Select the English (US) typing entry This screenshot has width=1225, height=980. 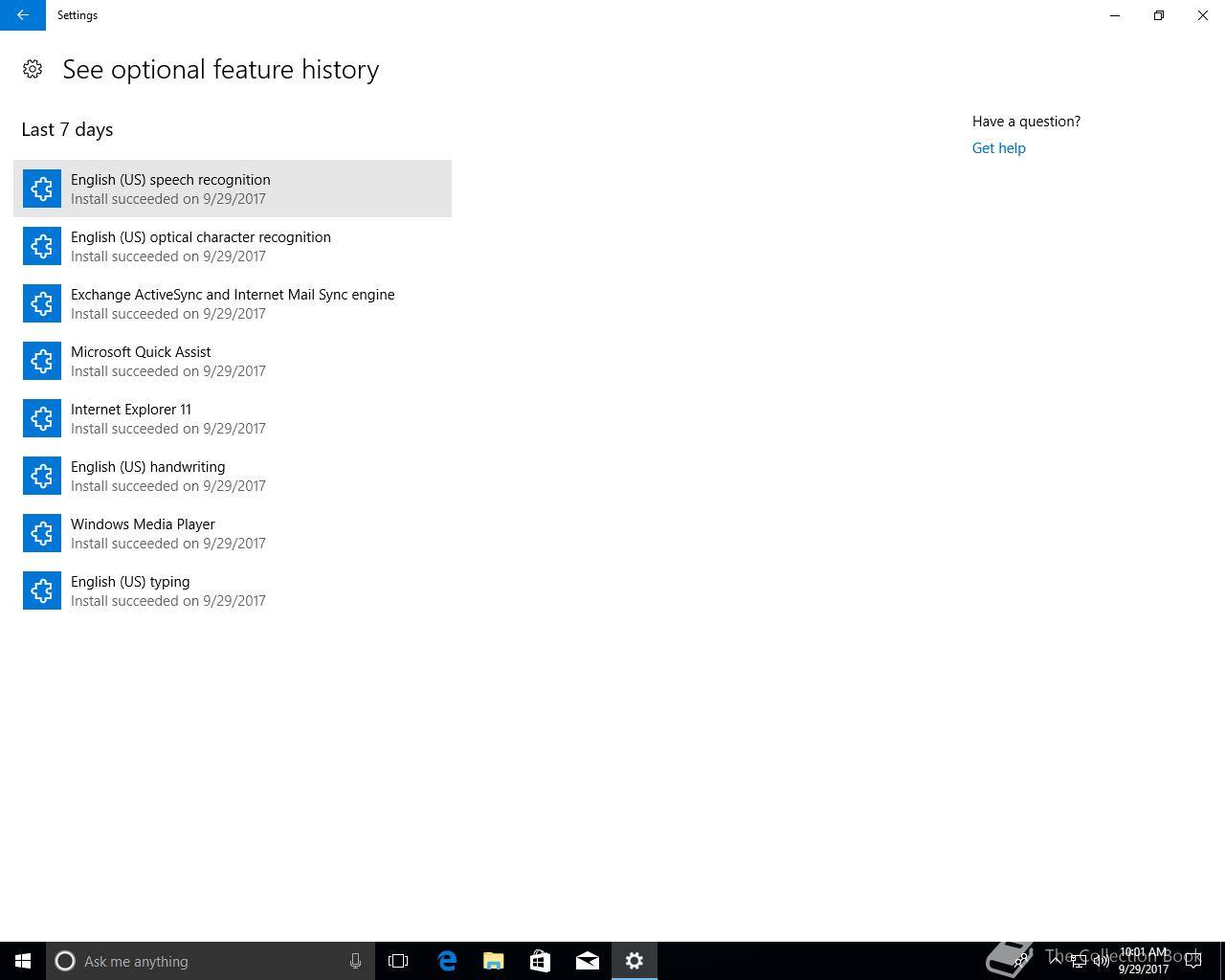pos(233,590)
